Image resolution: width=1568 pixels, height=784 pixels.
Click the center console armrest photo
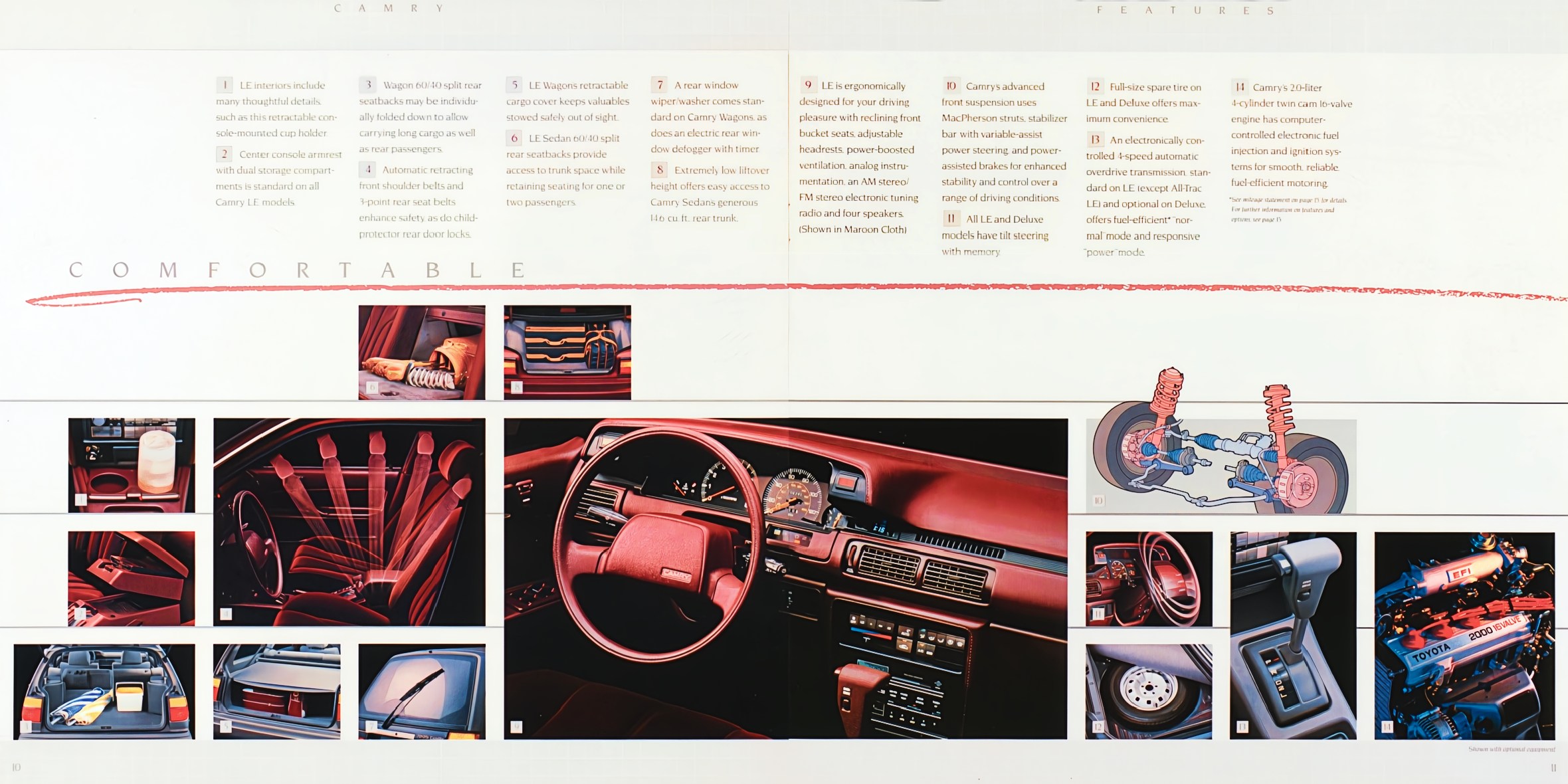(132, 578)
